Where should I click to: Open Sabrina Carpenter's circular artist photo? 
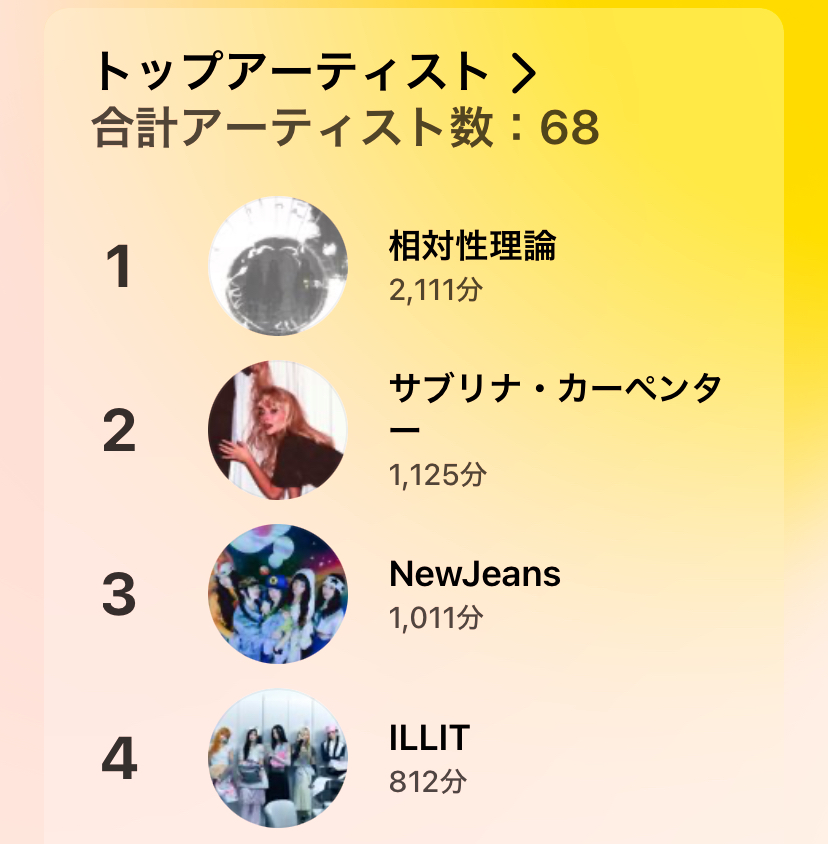tap(278, 430)
